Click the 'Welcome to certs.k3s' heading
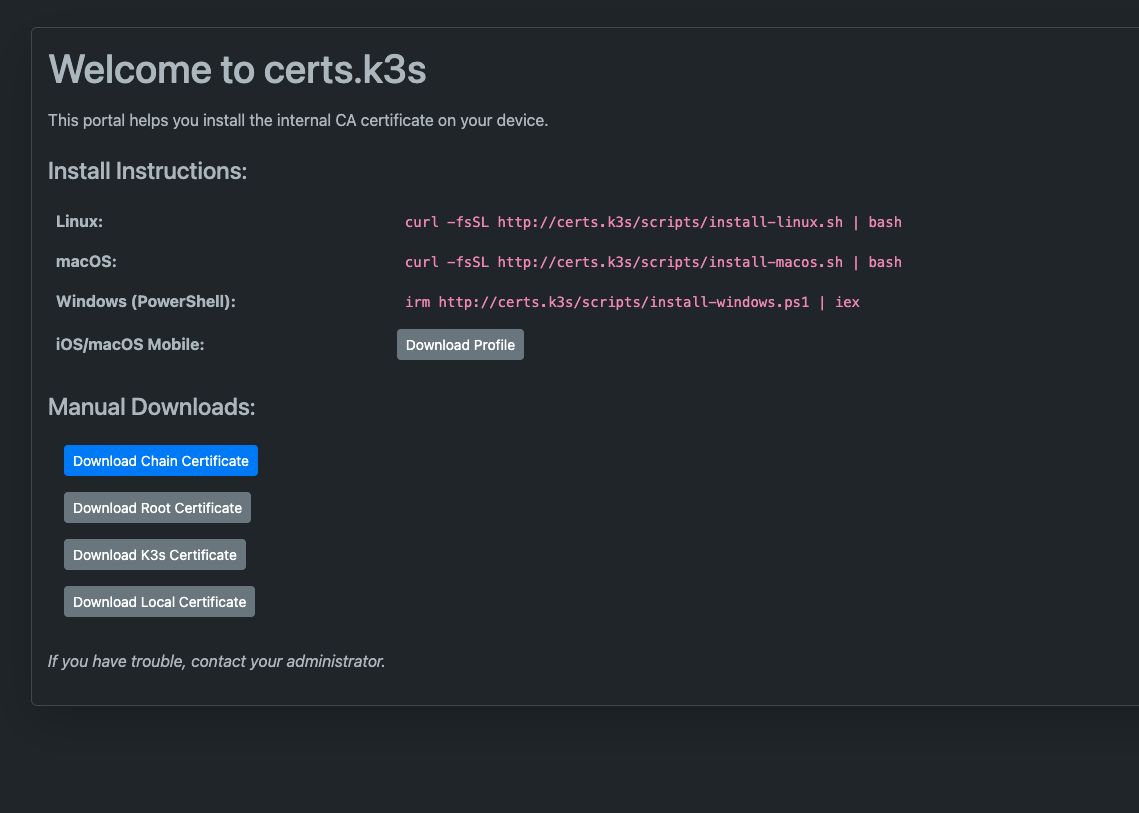This screenshot has width=1139, height=813. tap(238, 70)
